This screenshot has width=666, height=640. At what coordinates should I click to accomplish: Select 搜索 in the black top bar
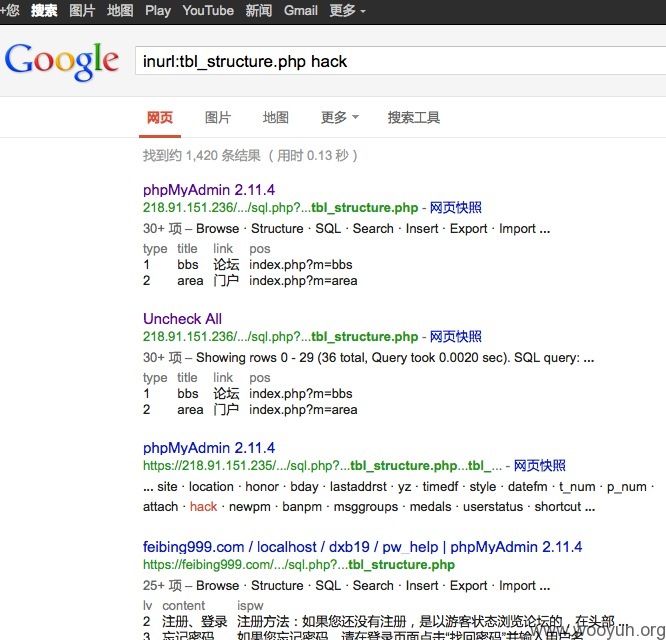44,10
